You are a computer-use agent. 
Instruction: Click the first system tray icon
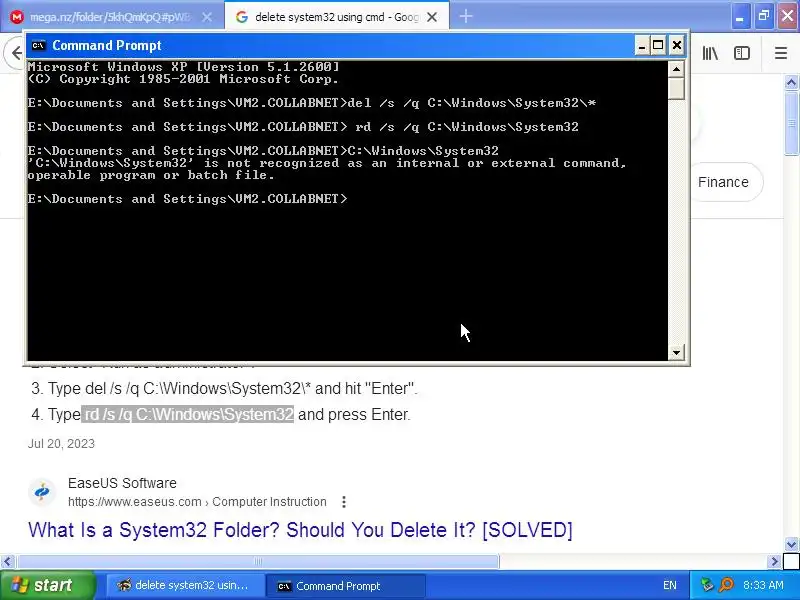pos(707,585)
